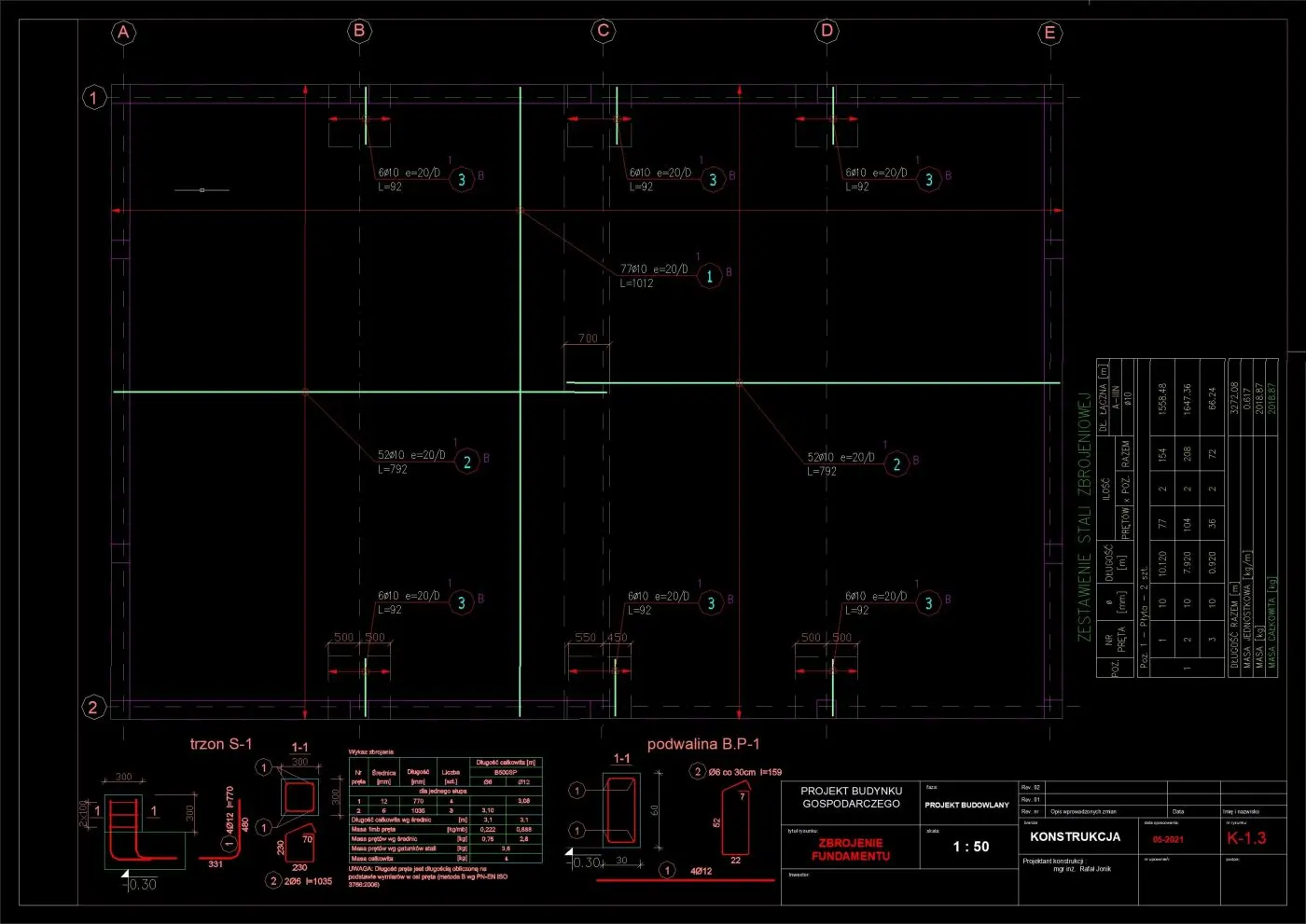This screenshot has width=1306, height=924.
Task: Click the 700 overlap dimension text
Action: point(588,338)
